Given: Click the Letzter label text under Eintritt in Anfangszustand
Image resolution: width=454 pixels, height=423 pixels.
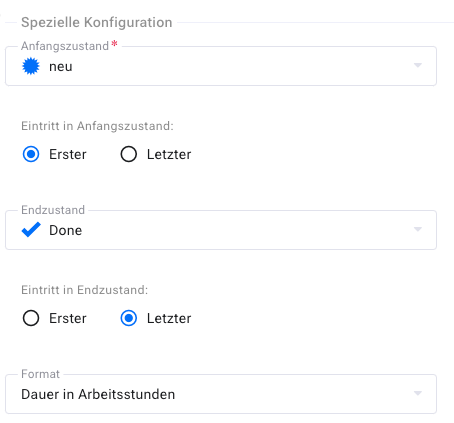Looking at the screenshot, I should coord(169,155).
